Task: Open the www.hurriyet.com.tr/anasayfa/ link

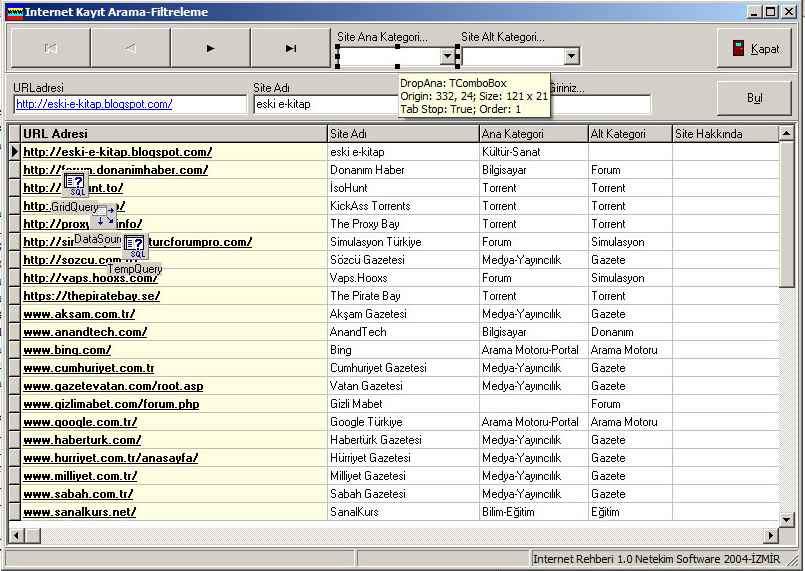Action: 110,458
